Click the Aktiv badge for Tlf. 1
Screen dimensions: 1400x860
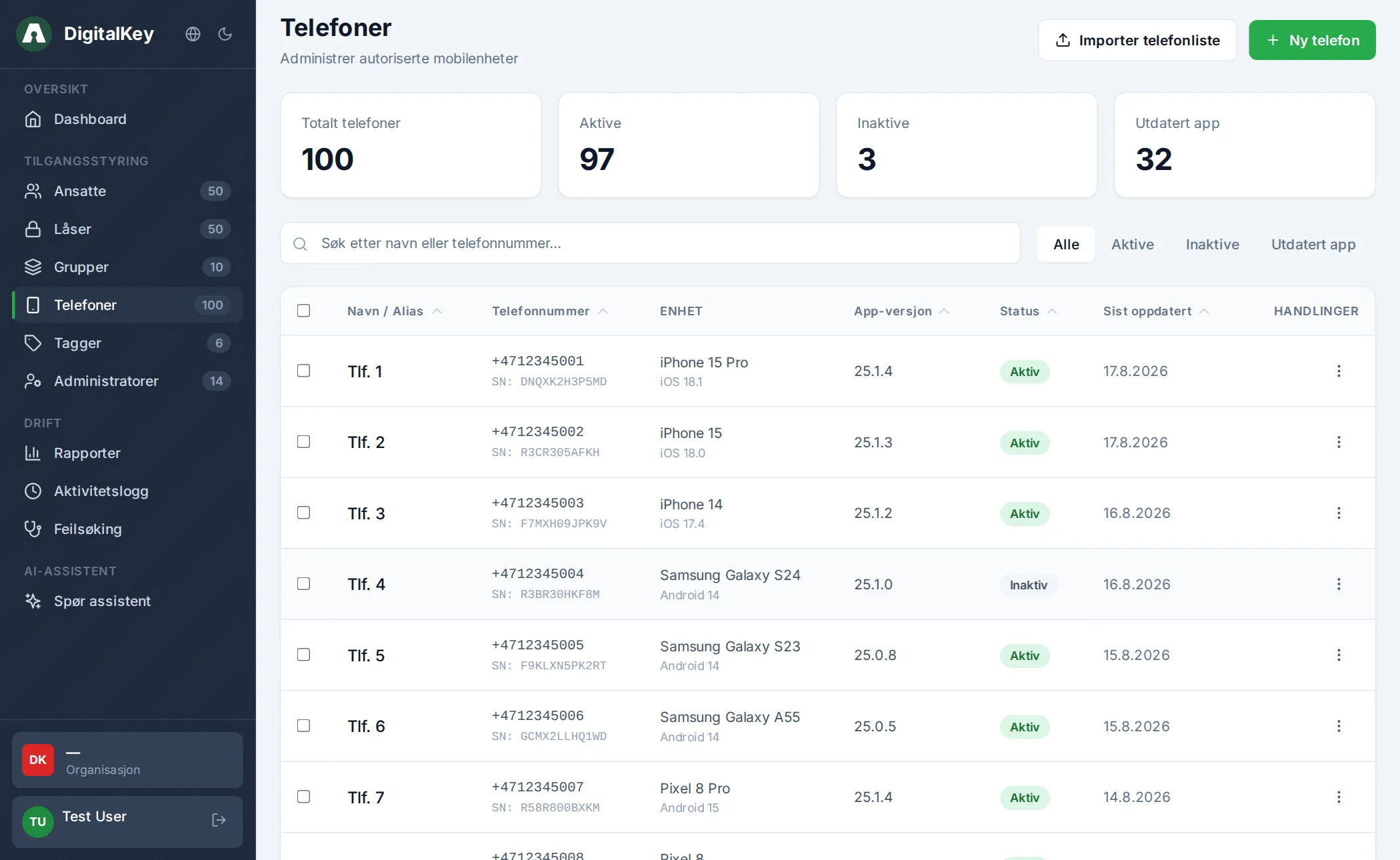tap(1025, 372)
